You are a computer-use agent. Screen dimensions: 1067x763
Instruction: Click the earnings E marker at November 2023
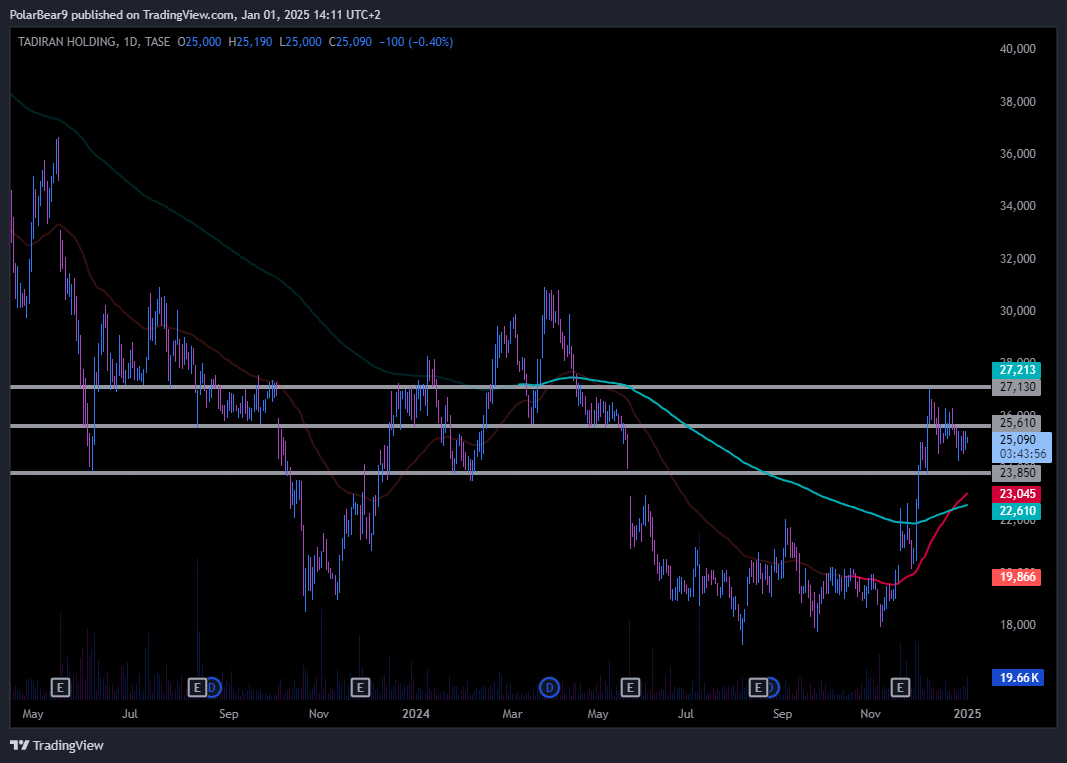[360, 687]
